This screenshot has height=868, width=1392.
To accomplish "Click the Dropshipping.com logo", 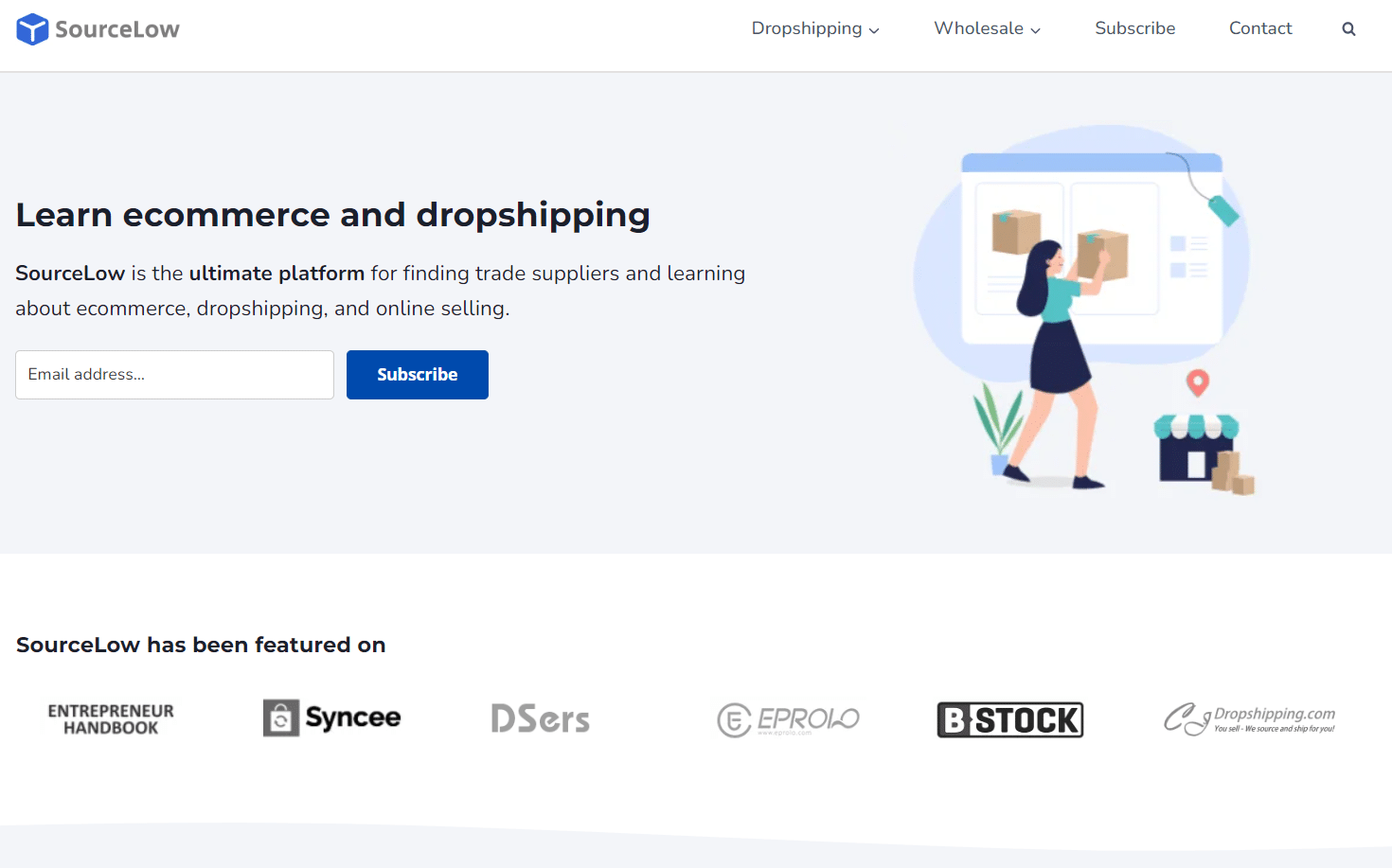I will click(x=1250, y=719).
